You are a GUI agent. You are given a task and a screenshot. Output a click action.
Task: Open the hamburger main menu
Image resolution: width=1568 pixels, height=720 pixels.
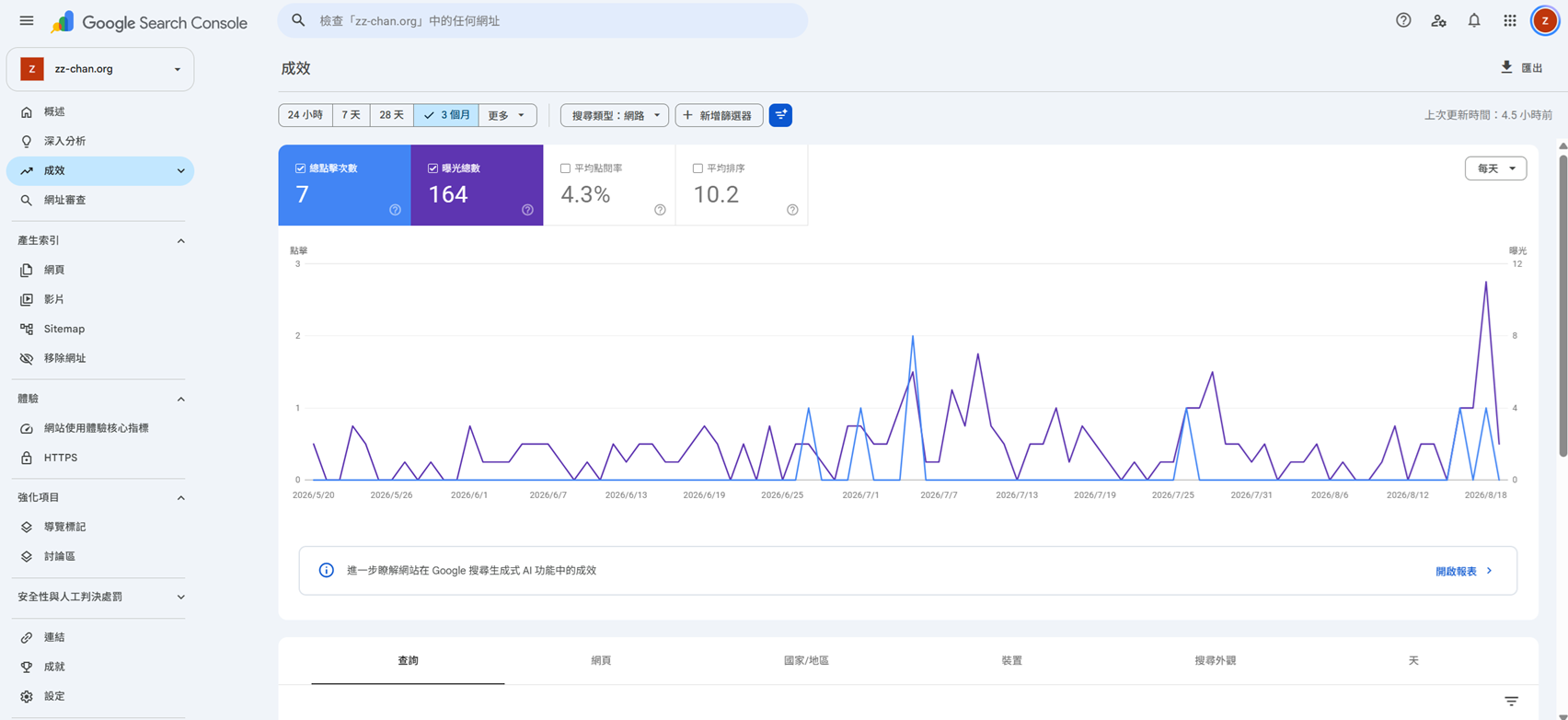pos(27,20)
